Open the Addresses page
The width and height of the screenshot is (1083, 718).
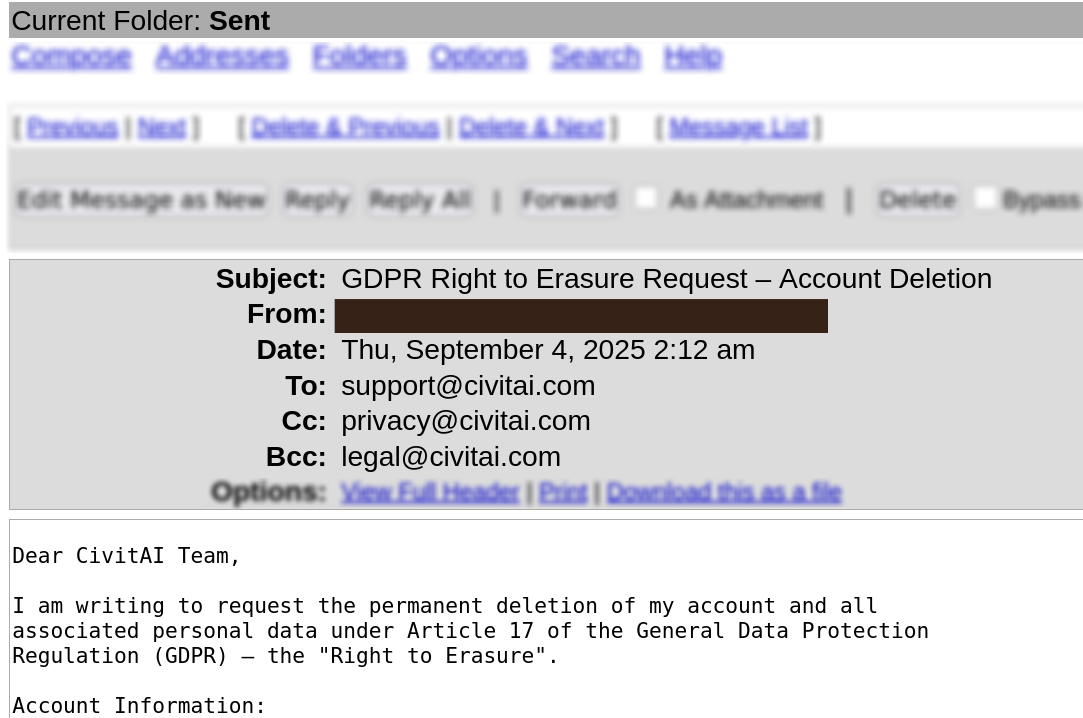222,57
